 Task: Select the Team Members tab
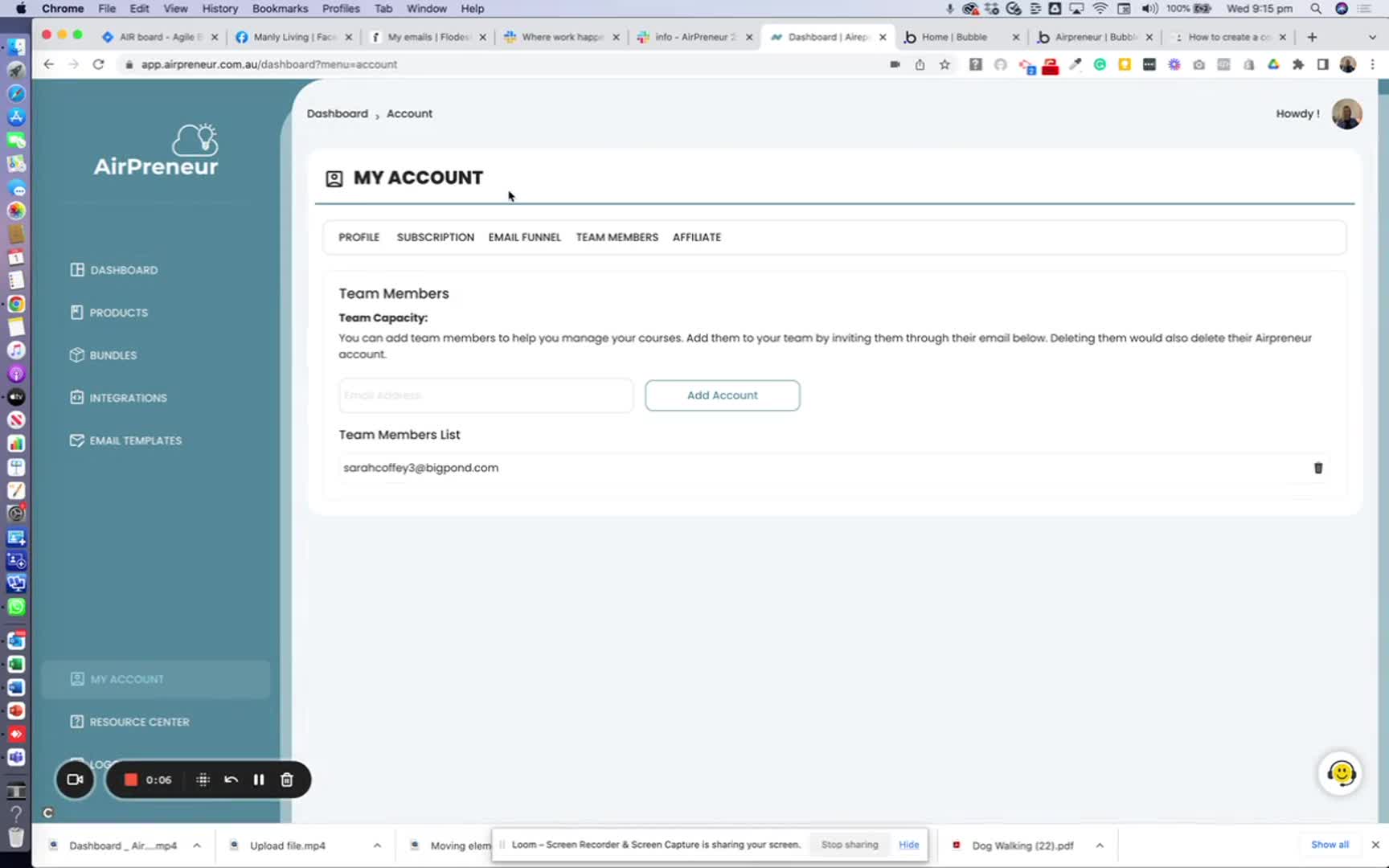click(x=617, y=237)
